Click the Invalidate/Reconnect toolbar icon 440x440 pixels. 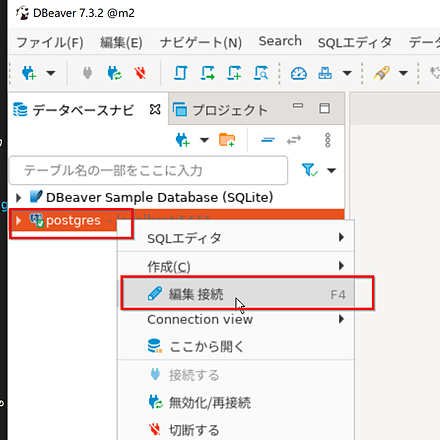coord(114,73)
